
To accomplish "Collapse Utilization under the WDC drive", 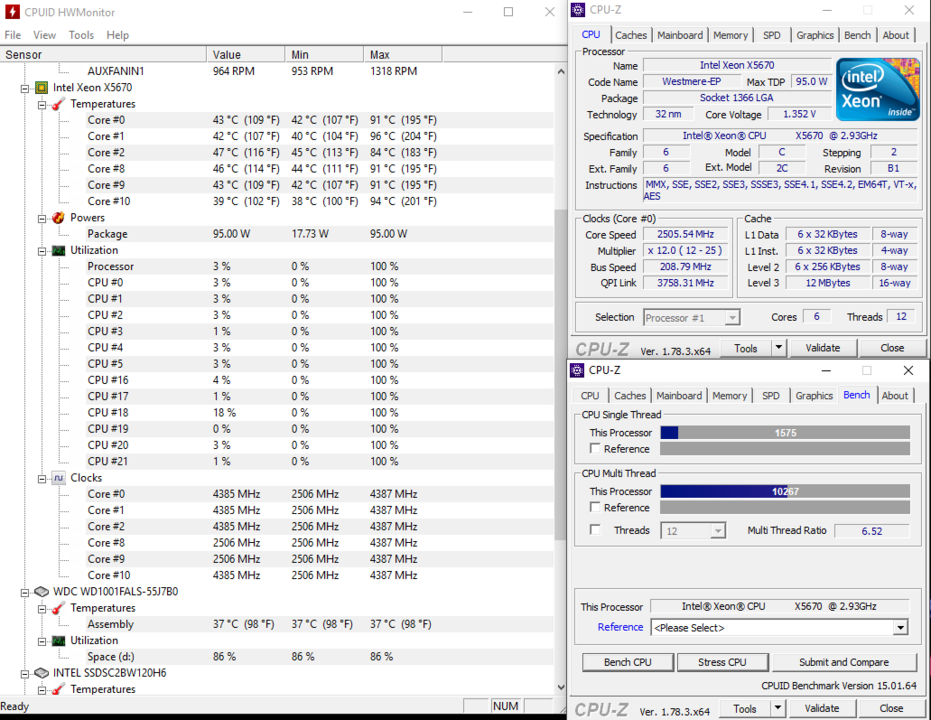I will point(42,642).
